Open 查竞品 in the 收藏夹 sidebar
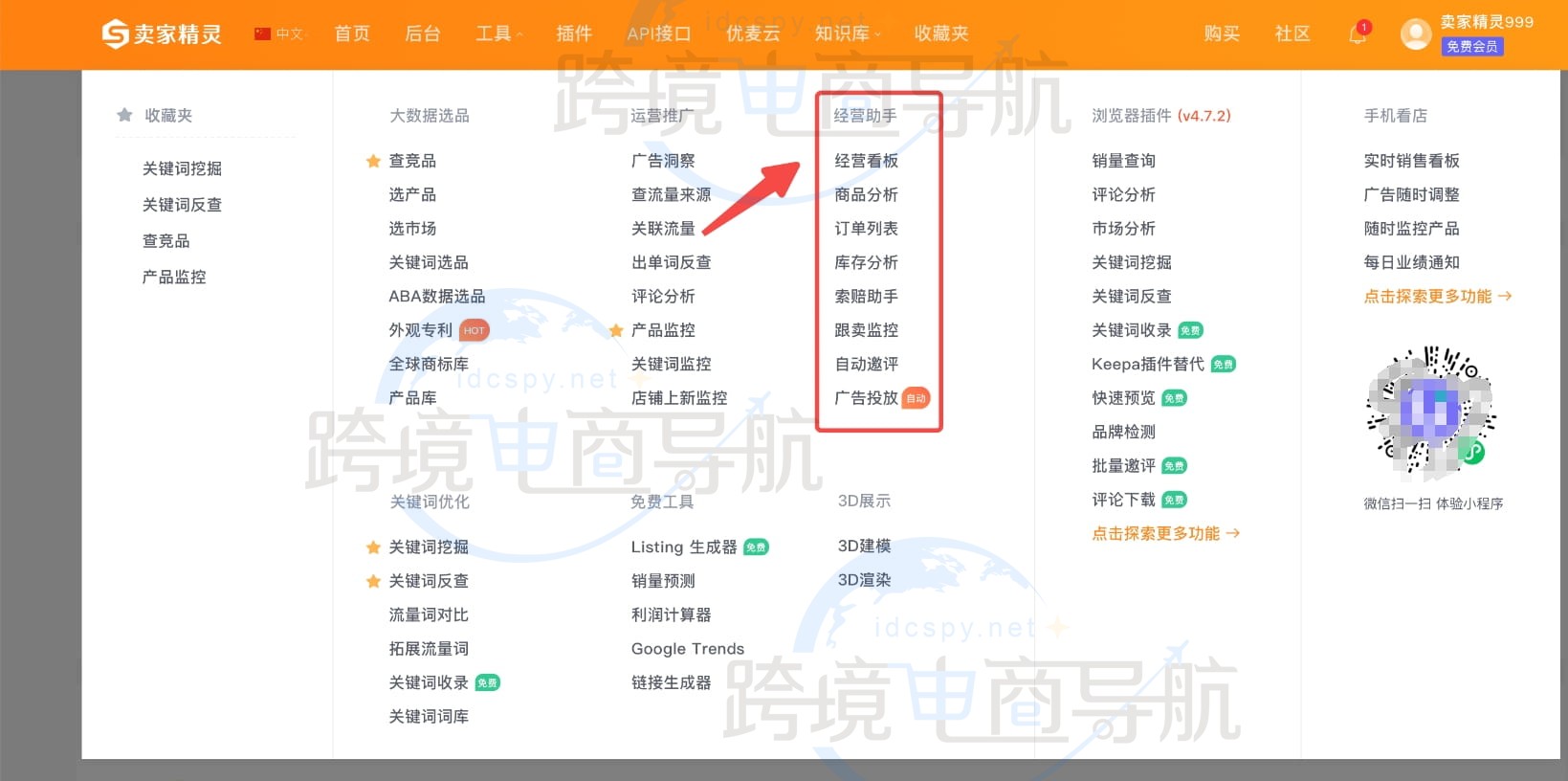The height and width of the screenshot is (781, 1568). pos(166,241)
